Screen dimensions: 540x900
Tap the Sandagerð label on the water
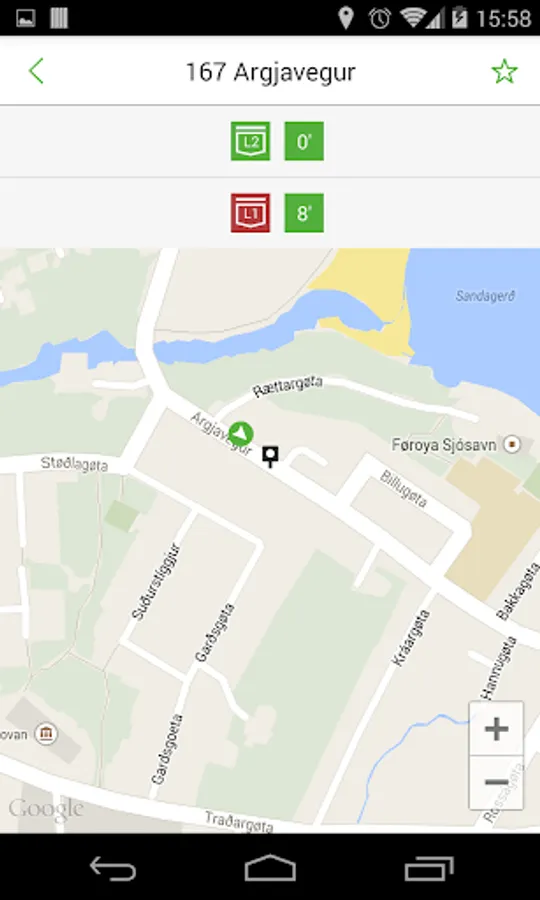click(x=485, y=296)
